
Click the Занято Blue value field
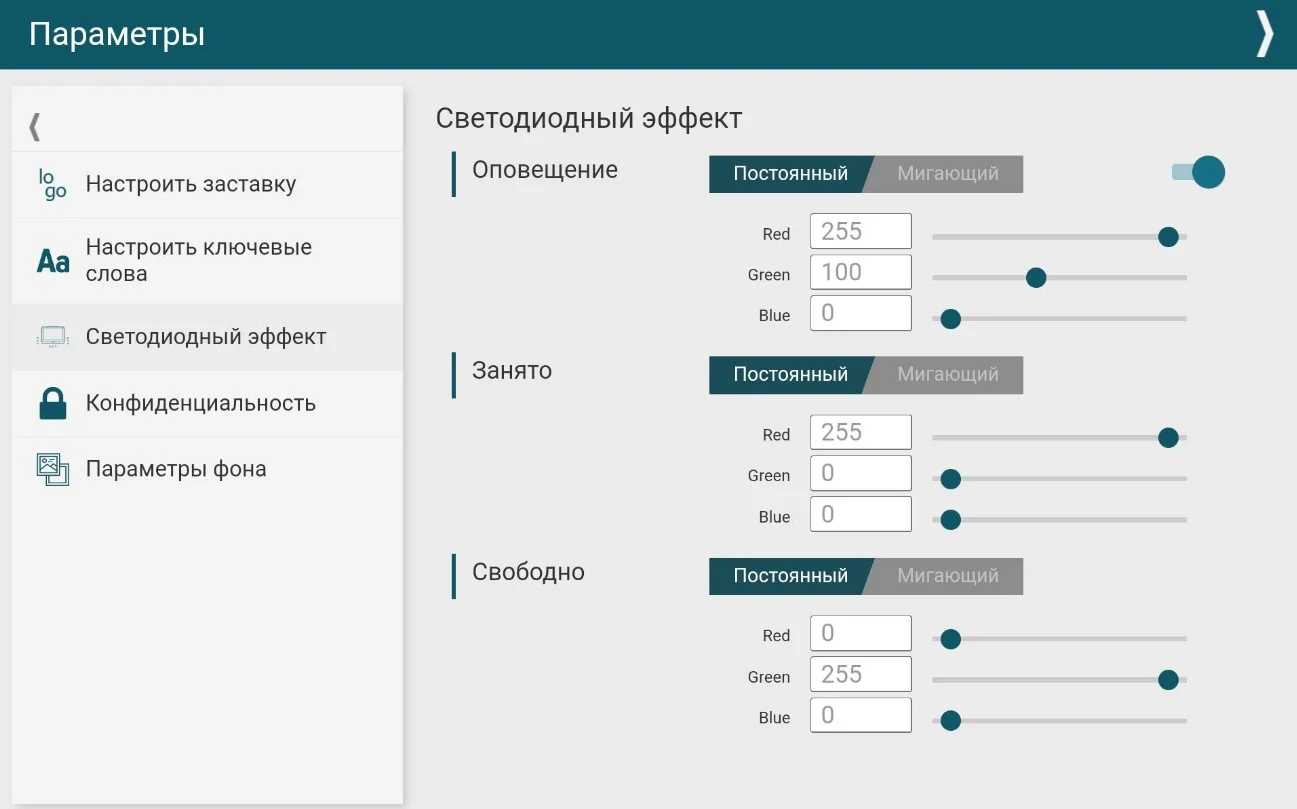860,514
